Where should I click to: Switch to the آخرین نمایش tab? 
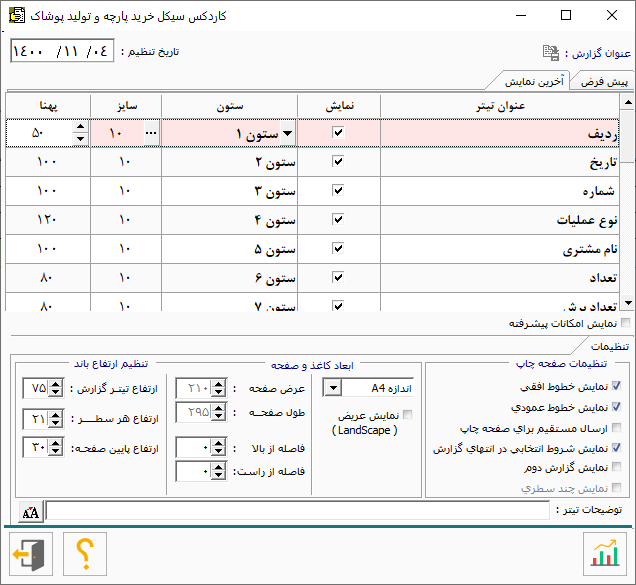[533, 82]
